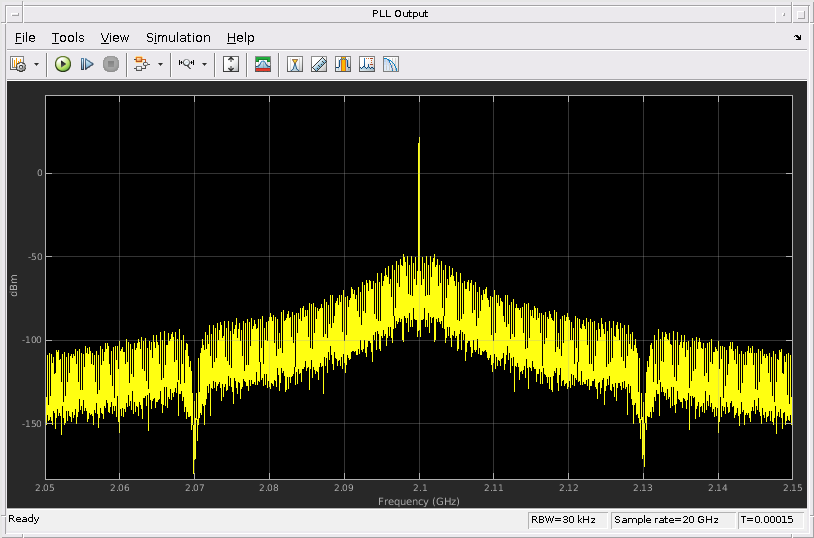Click the 2.1 x-axis tick label

(x=419, y=488)
